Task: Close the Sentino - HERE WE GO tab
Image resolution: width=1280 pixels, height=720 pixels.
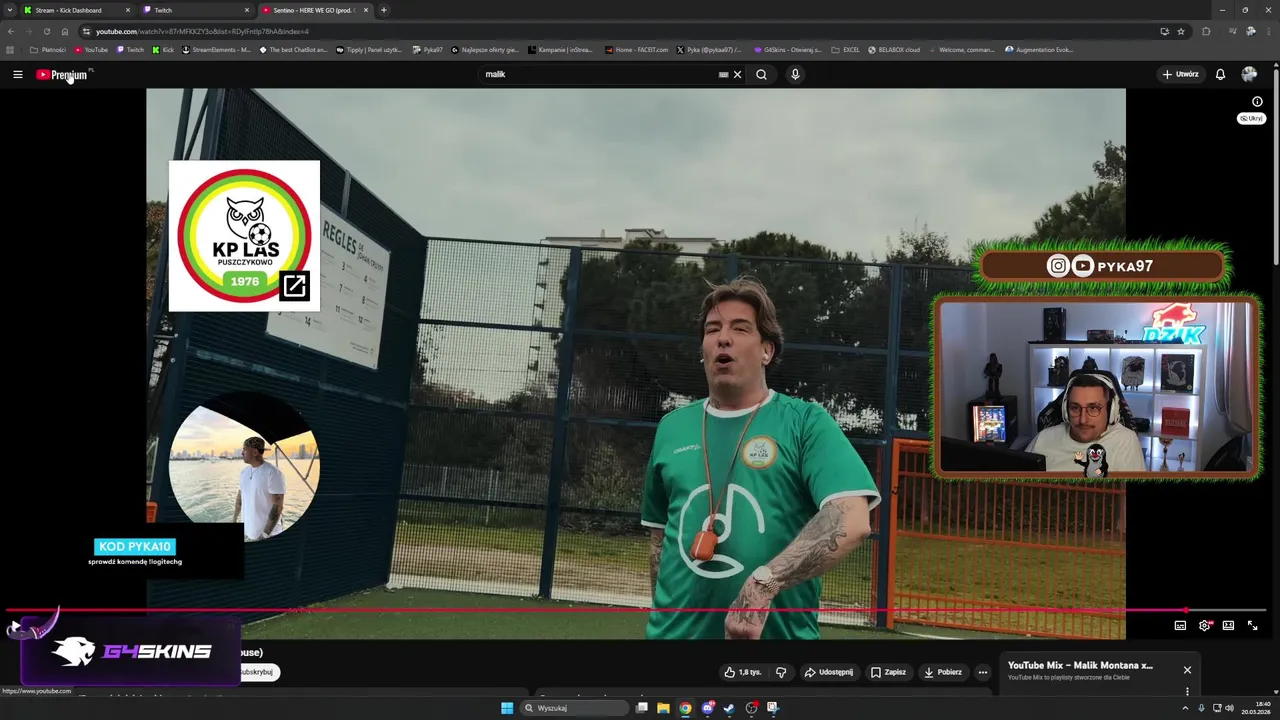Action: (x=366, y=10)
